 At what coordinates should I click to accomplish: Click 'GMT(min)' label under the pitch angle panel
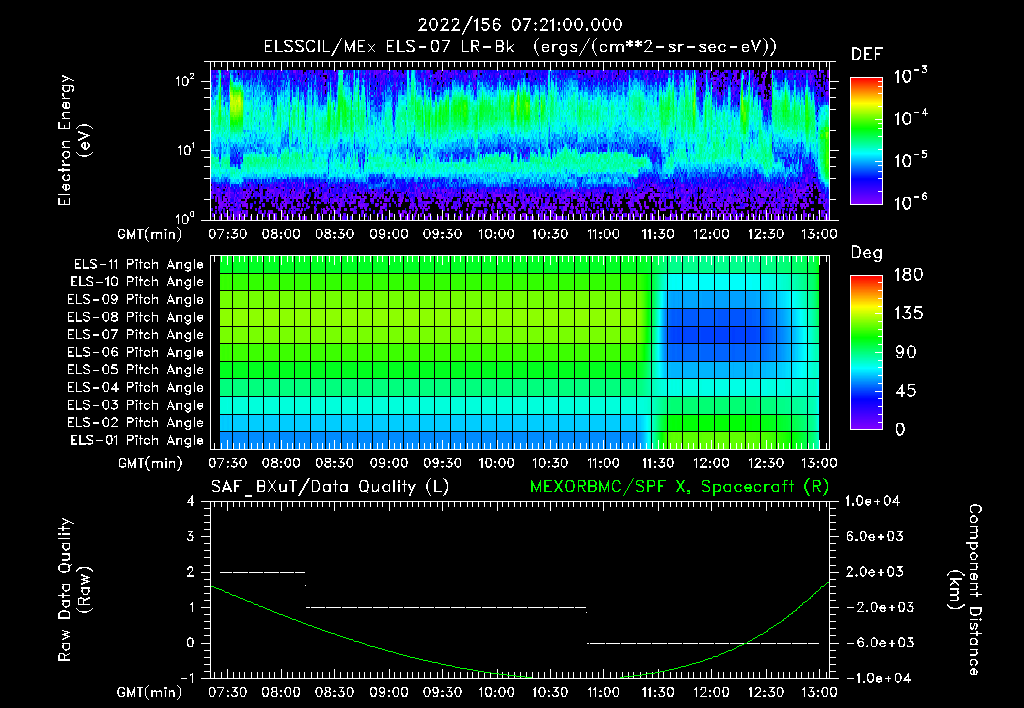coord(149,464)
